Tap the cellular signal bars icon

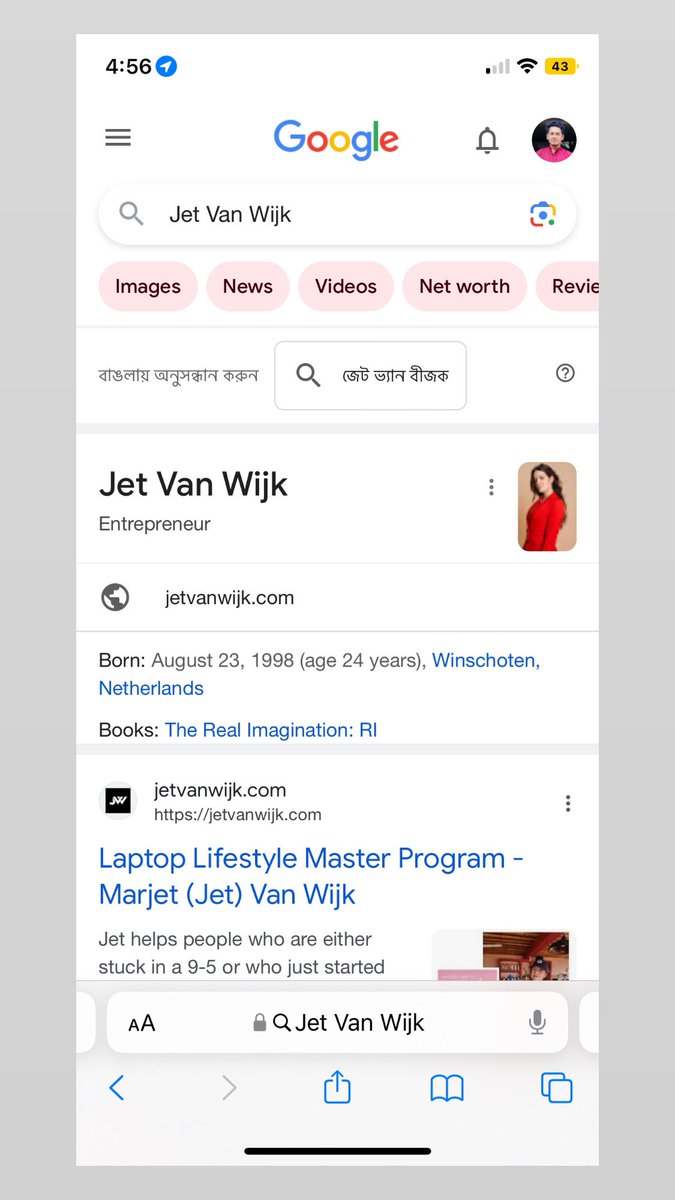(x=497, y=68)
